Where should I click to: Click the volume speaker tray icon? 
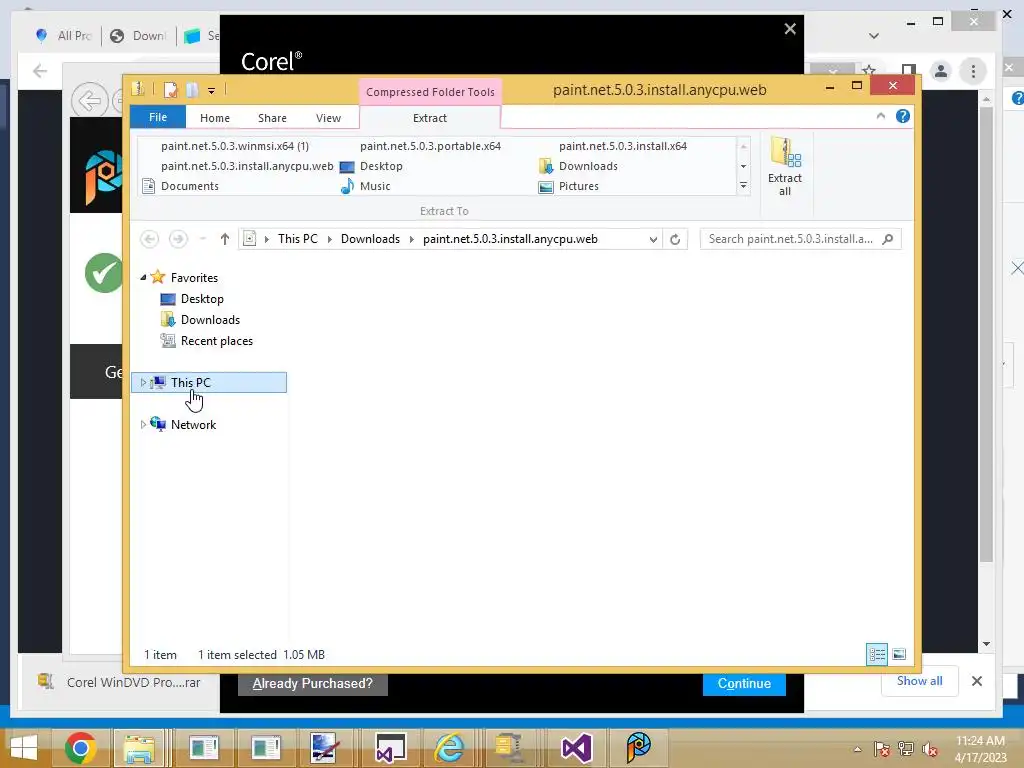[x=930, y=749]
